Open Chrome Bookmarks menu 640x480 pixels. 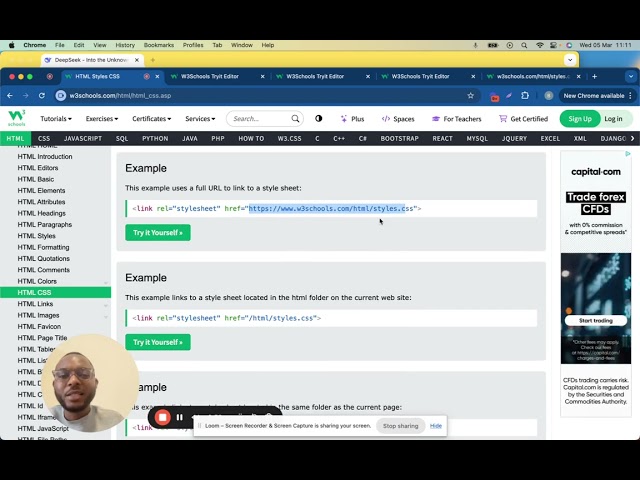click(x=159, y=45)
